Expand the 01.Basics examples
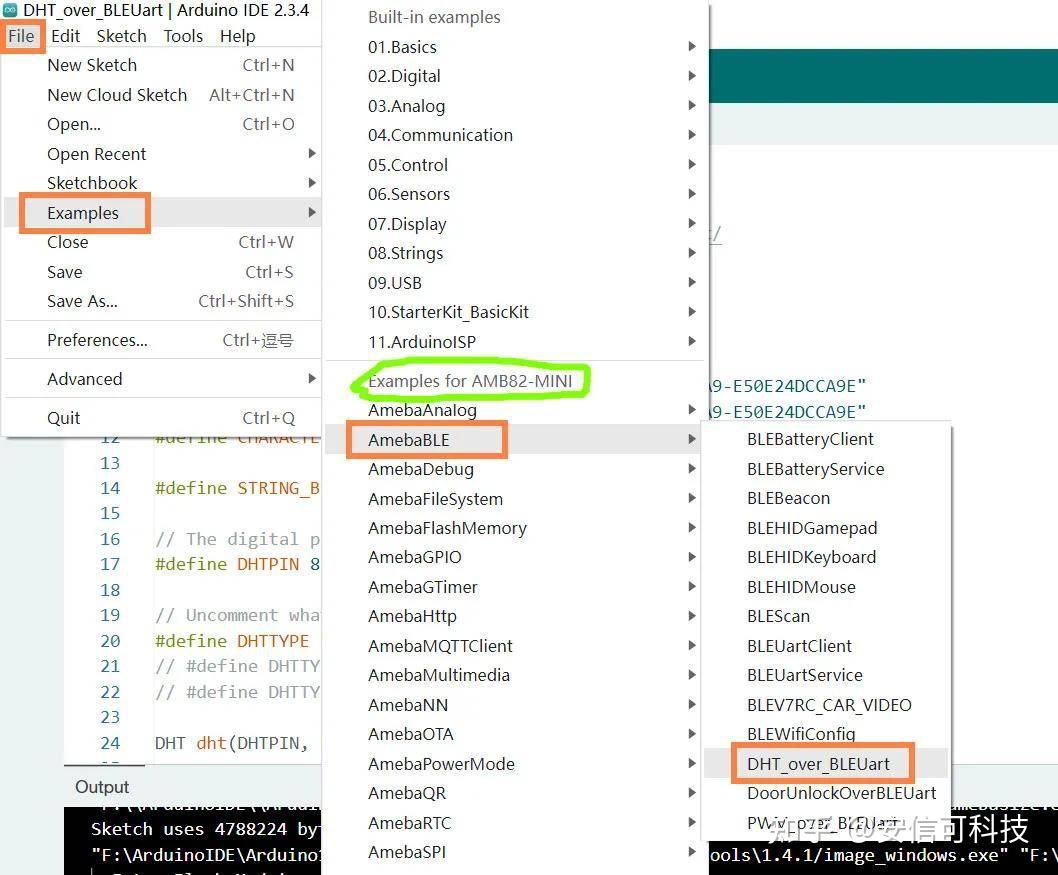1058x875 pixels. click(x=516, y=47)
